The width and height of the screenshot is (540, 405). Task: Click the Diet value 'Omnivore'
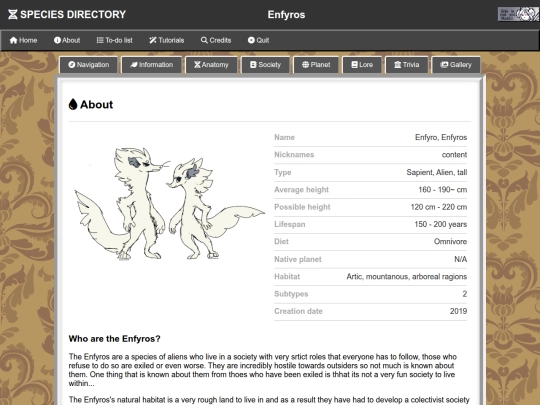450,241
